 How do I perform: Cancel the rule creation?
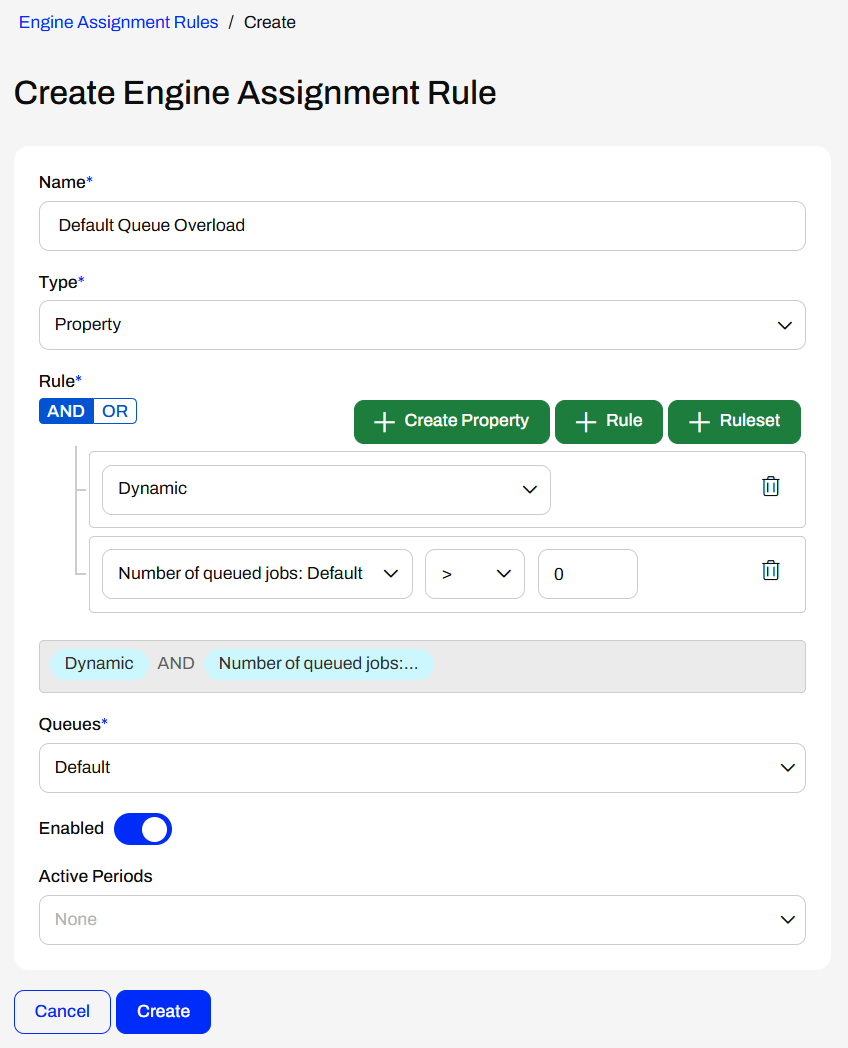[x=62, y=1011]
